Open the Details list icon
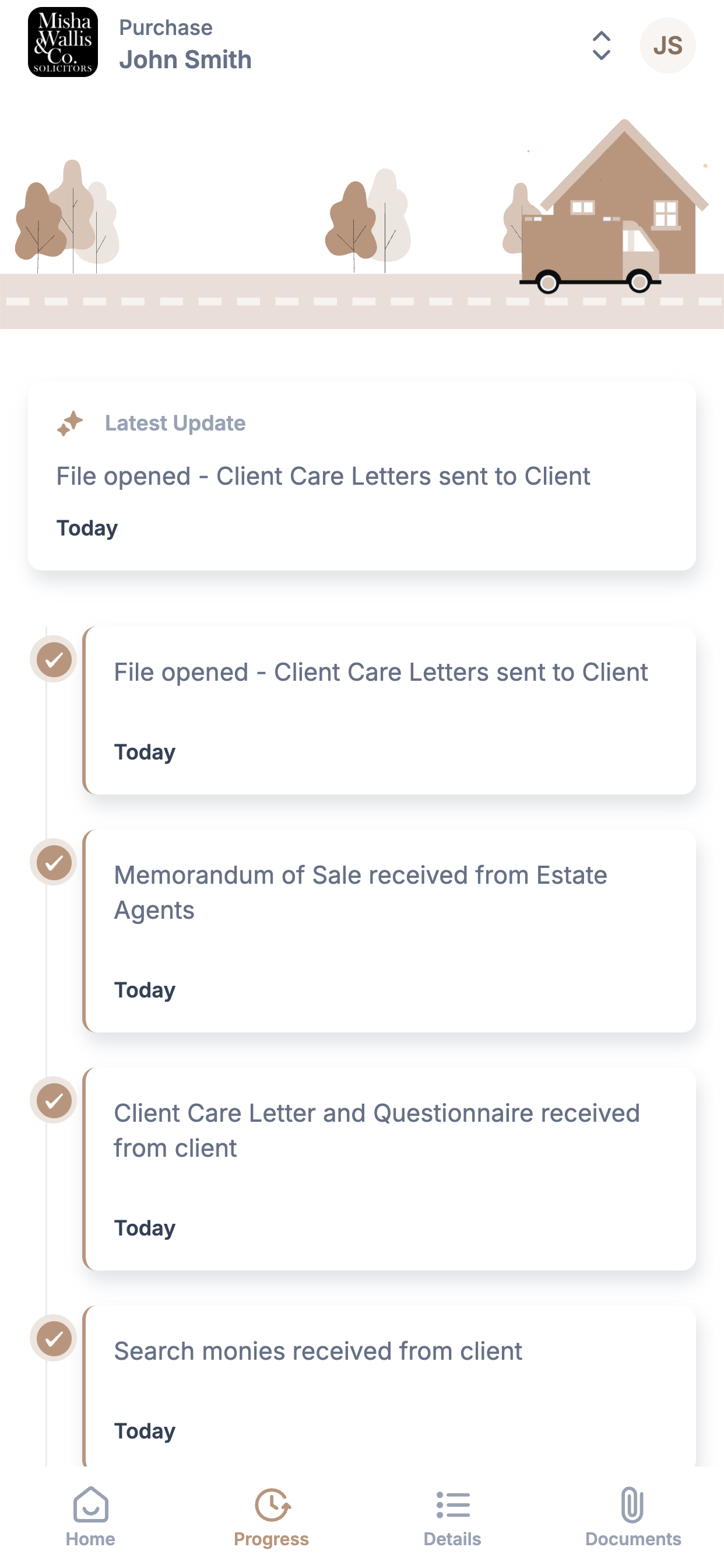Image resolution: width=724 pixels, height=1568 pixels. (454, 1504)
